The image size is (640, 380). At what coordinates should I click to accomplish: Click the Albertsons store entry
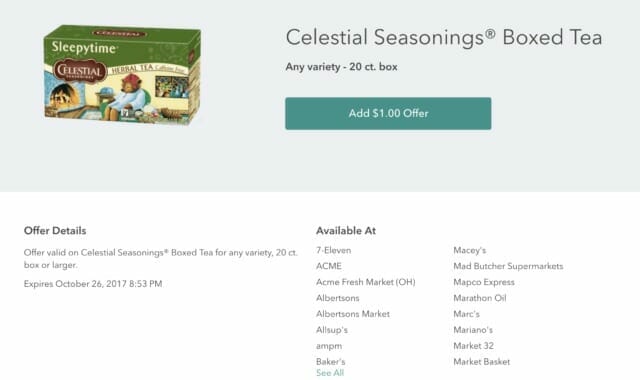pos(338,298)
